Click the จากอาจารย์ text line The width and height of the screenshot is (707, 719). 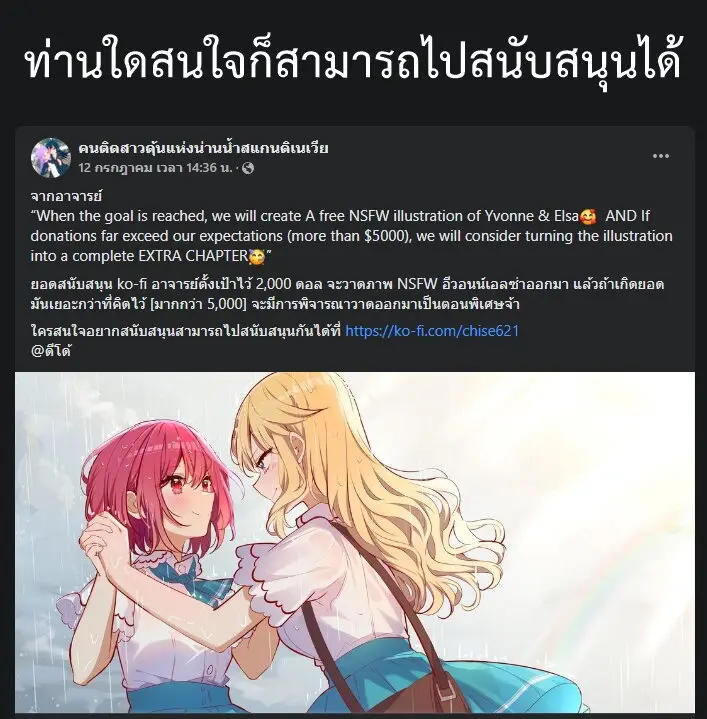66,196
